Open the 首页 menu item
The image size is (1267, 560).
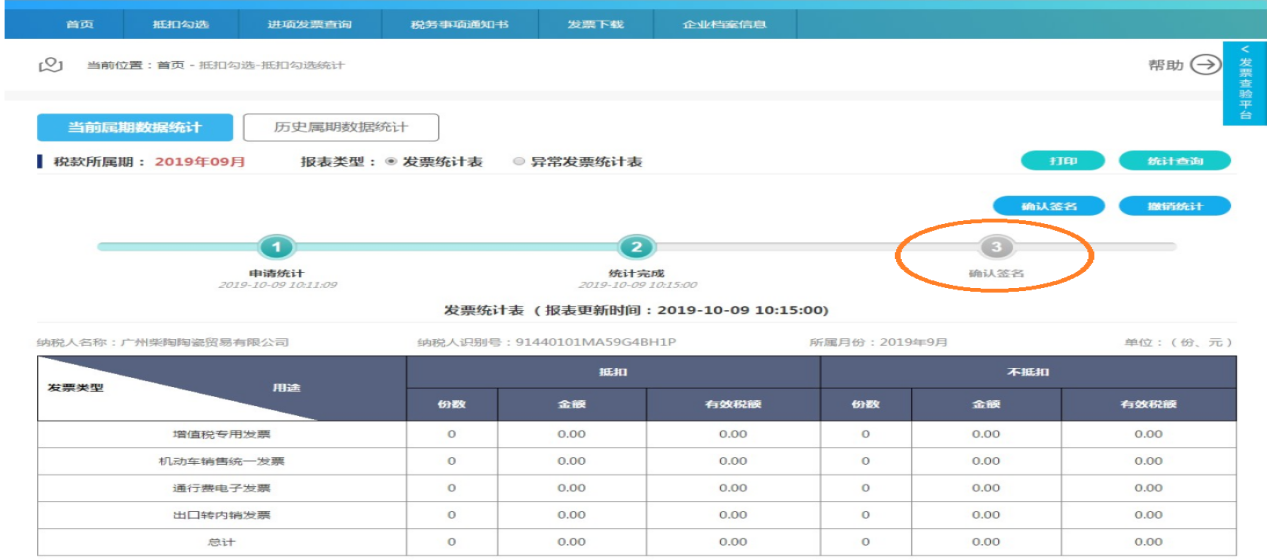pos(81,24)
